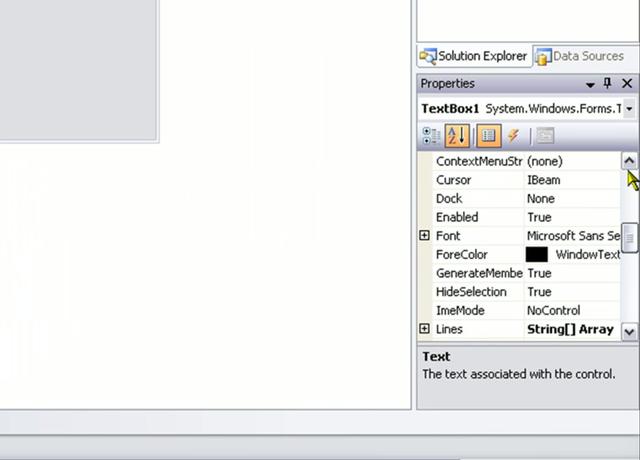Click the Enabled value True

pyautogui.click(x=539, y=217)
